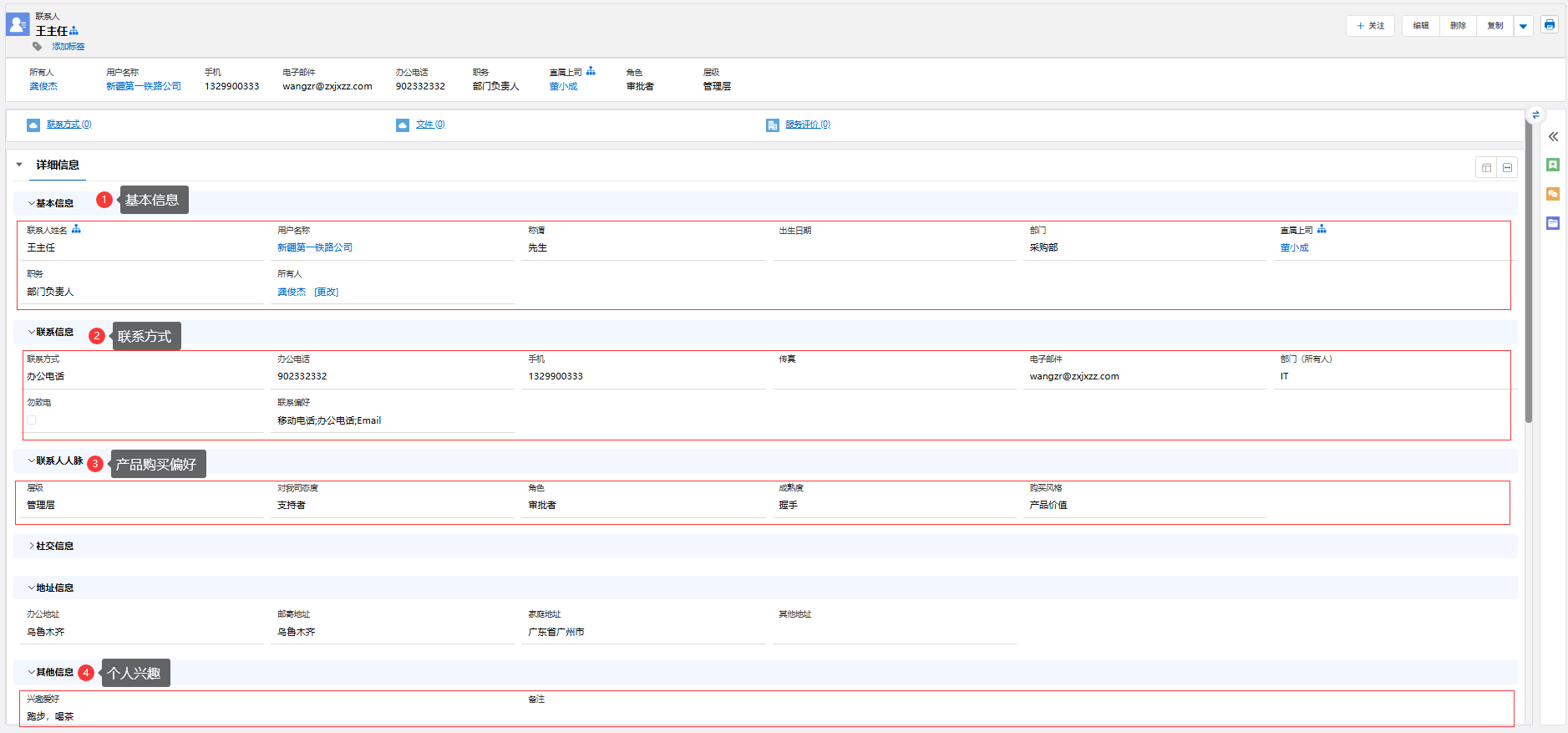
Task: Click the green bookmark icon in right sidebar
Action: pyautogui.click(x=1553, y=165)
